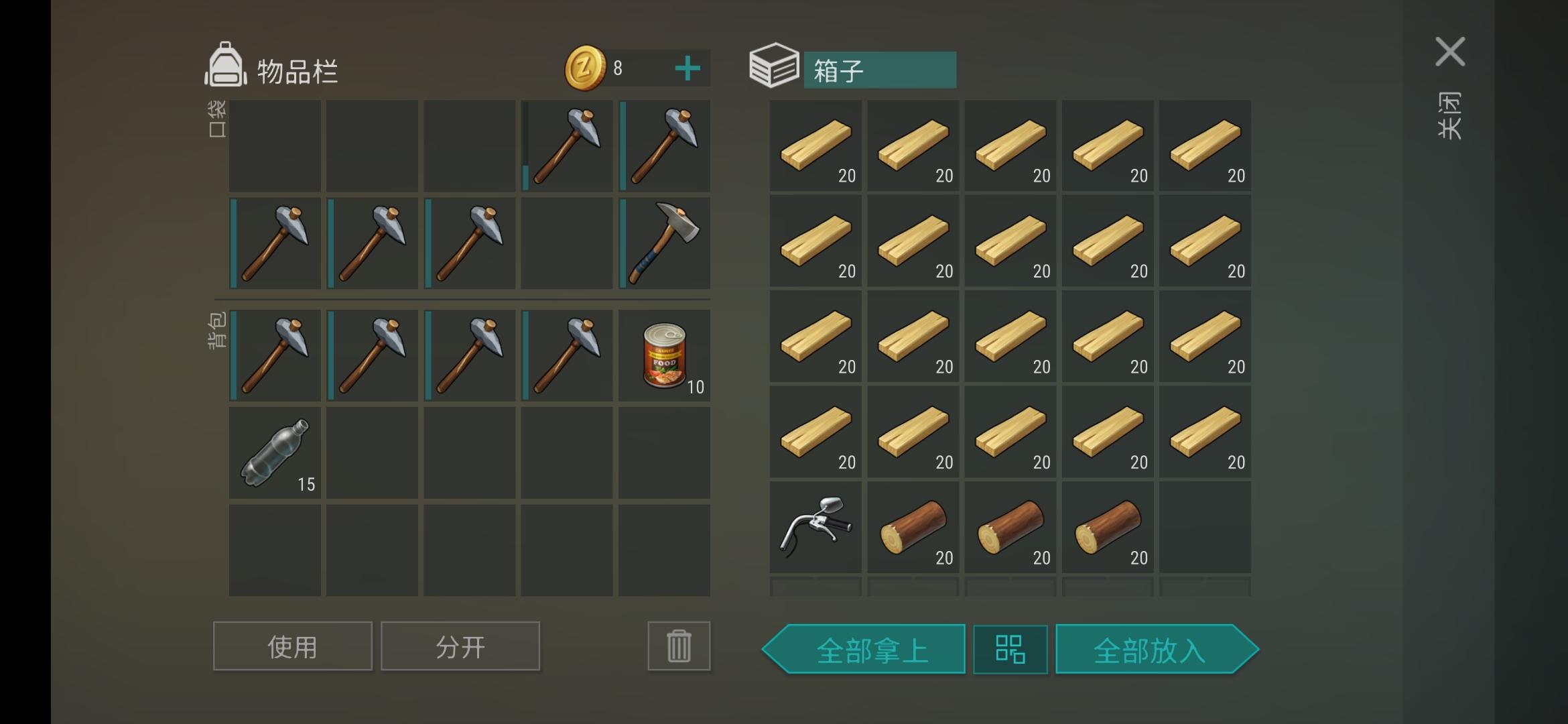
Task: Select the first plank stack in box
Action: (x=815, y=146)
